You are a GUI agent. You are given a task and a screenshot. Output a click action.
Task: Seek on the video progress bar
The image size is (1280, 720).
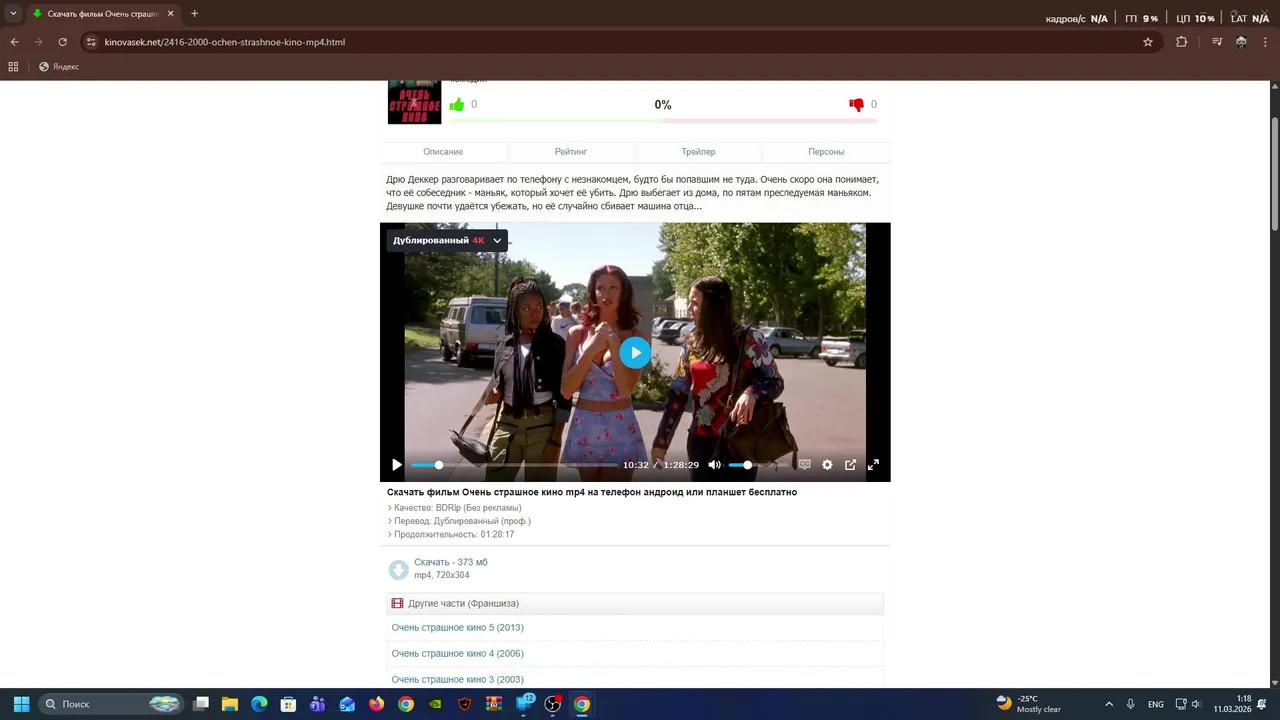pyautogui.click(x=514, y=465)
